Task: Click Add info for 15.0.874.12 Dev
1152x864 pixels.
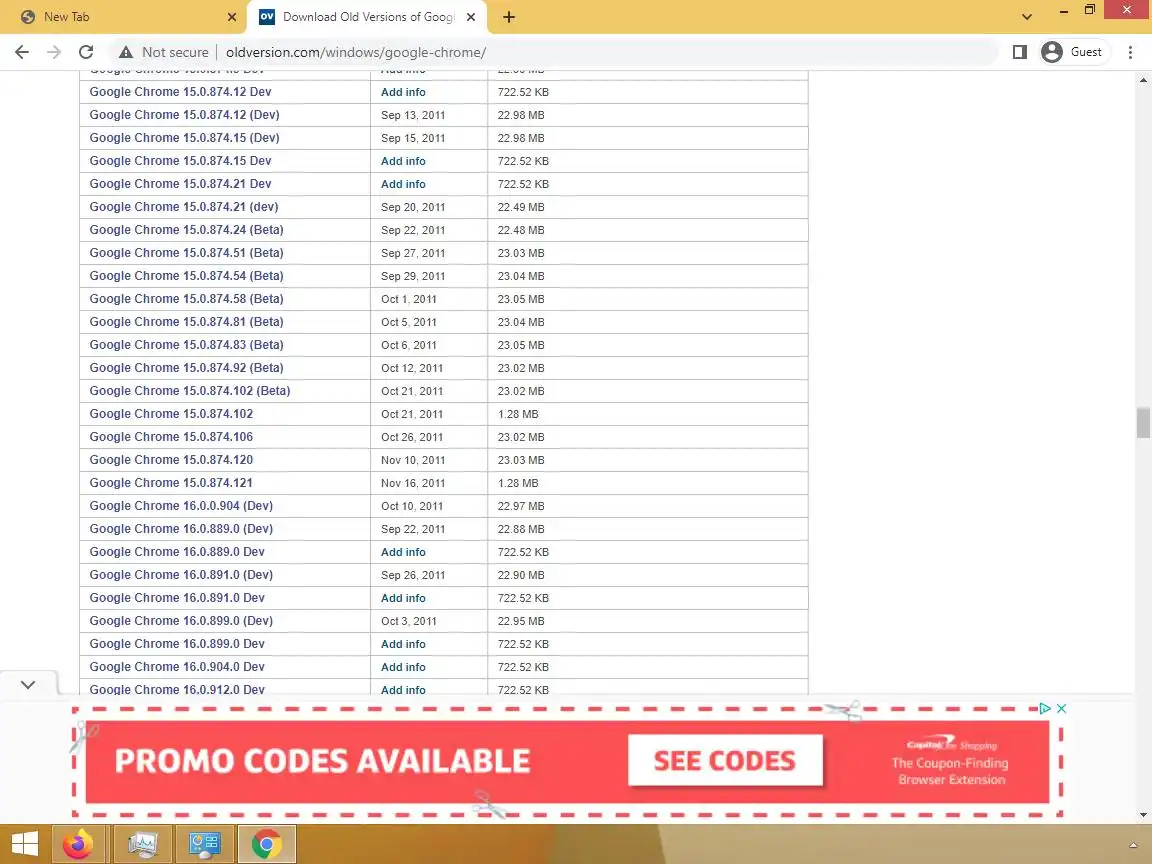Action: point(403,92)
